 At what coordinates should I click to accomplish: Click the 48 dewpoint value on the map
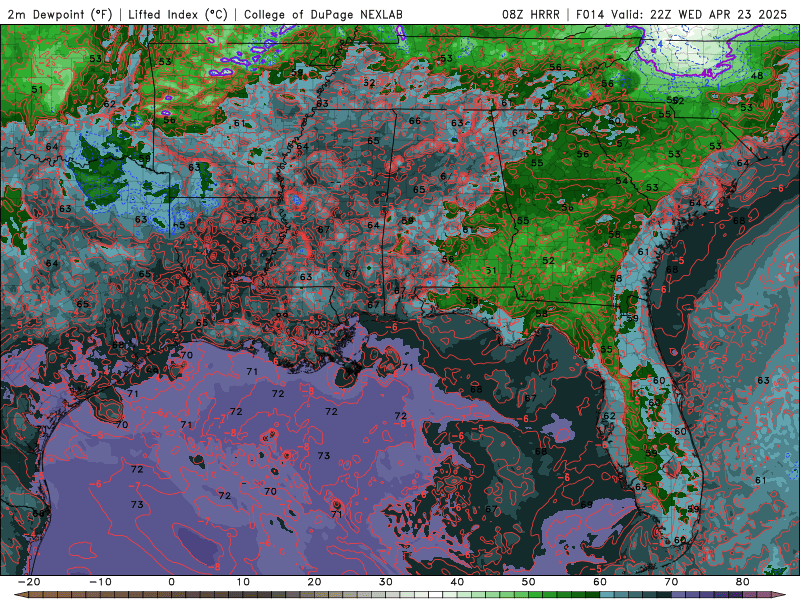[x=757, y=76]
